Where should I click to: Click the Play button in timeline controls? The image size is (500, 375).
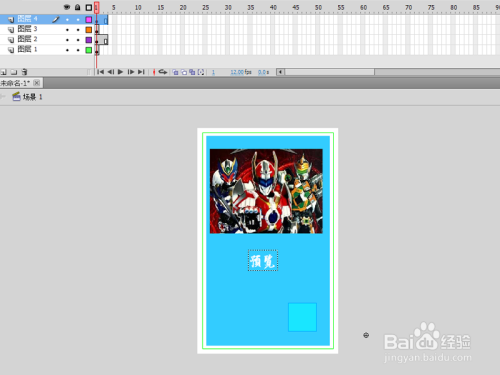point(120,72)
